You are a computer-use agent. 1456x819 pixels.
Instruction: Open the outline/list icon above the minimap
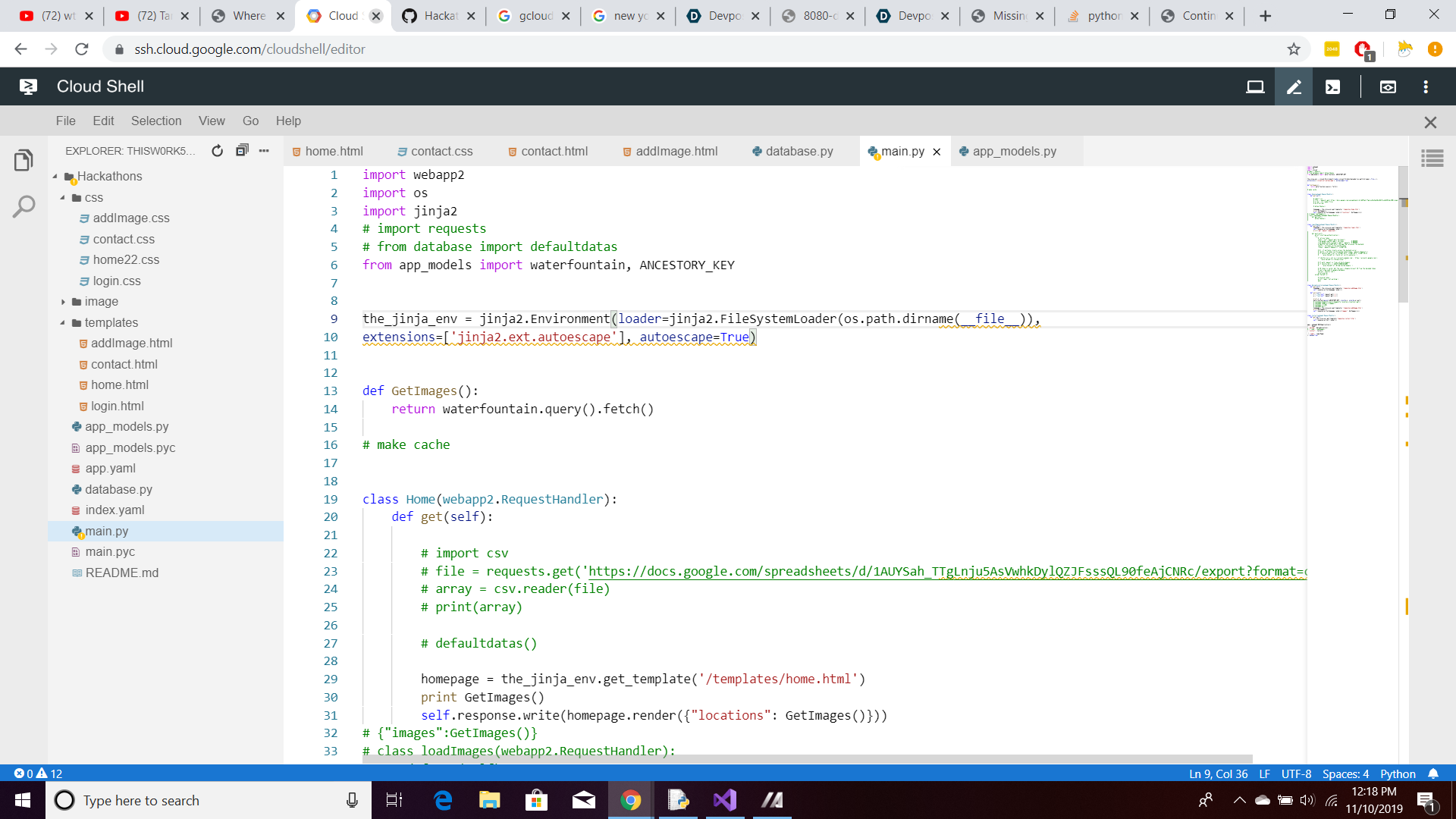pos(1433,158)
